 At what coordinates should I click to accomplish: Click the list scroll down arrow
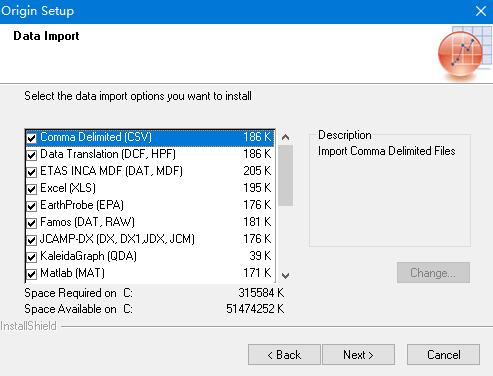285,276
